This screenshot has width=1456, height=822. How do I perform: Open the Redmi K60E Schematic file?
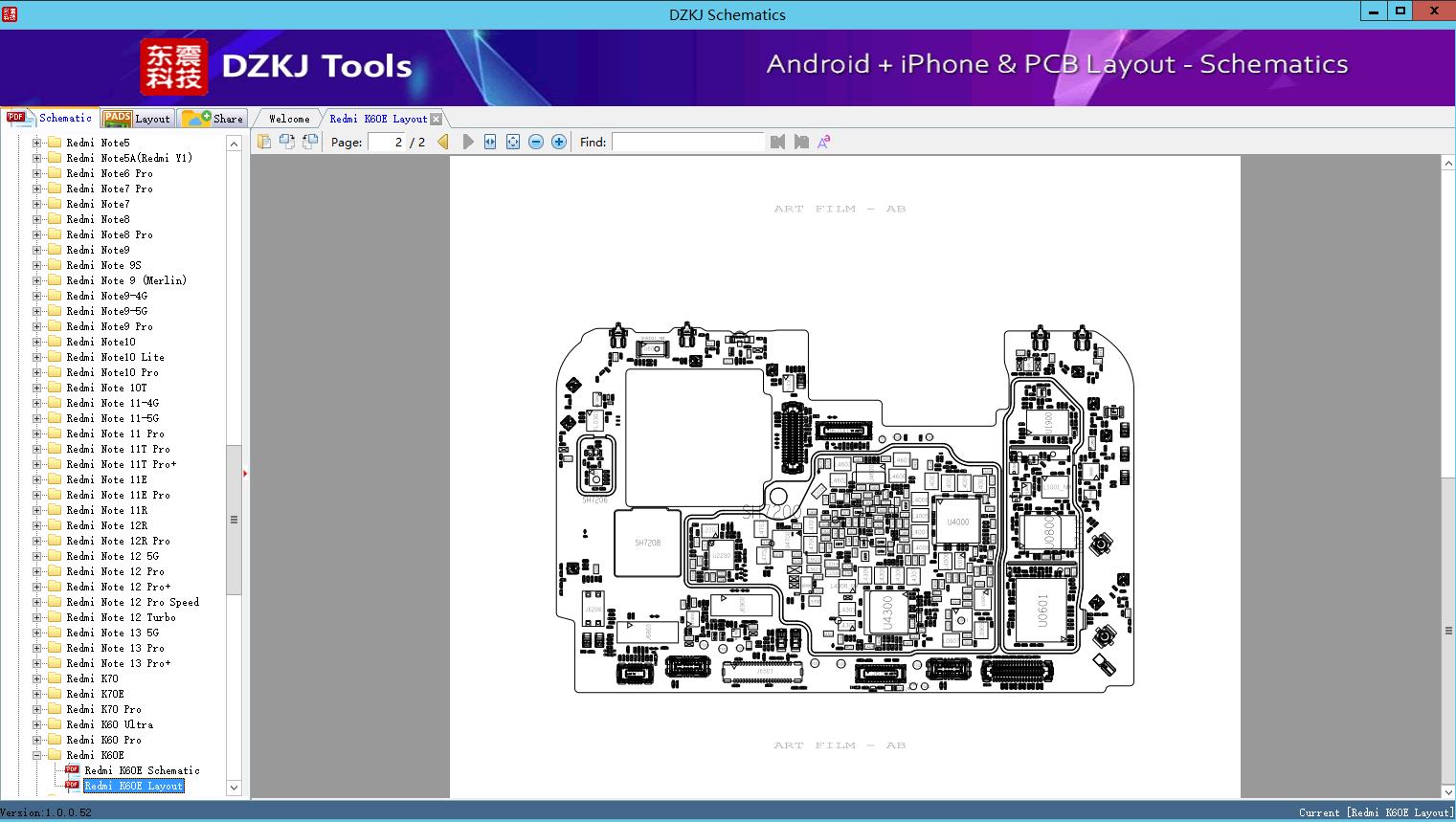[x=142, y=770]
